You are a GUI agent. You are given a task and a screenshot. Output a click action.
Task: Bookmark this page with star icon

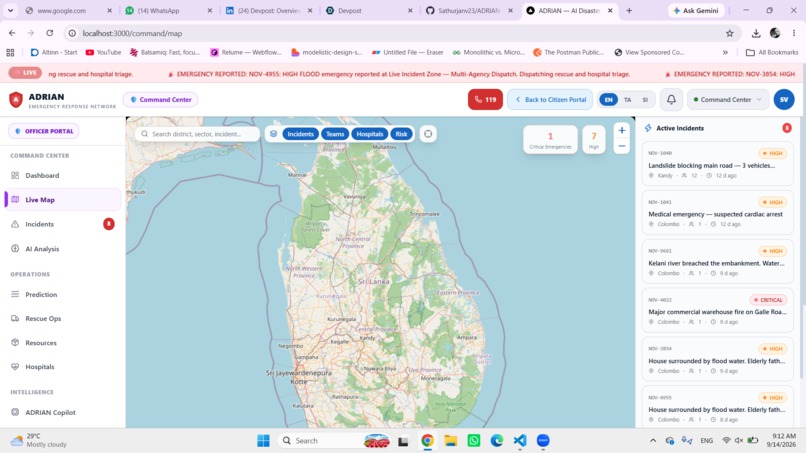729,33
